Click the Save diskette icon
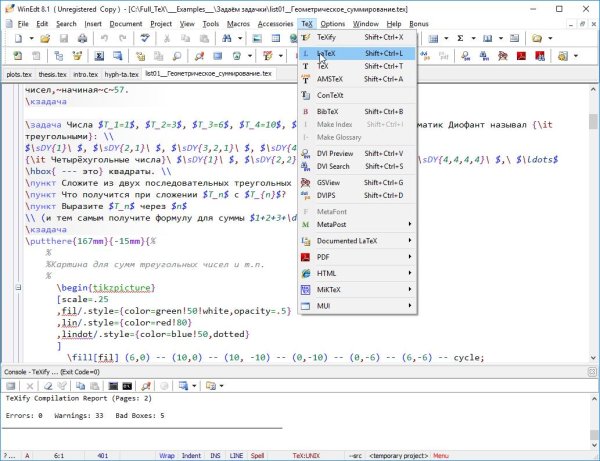Screen dimensions: 600x461 pyautogui.click(x=64, y=38)
